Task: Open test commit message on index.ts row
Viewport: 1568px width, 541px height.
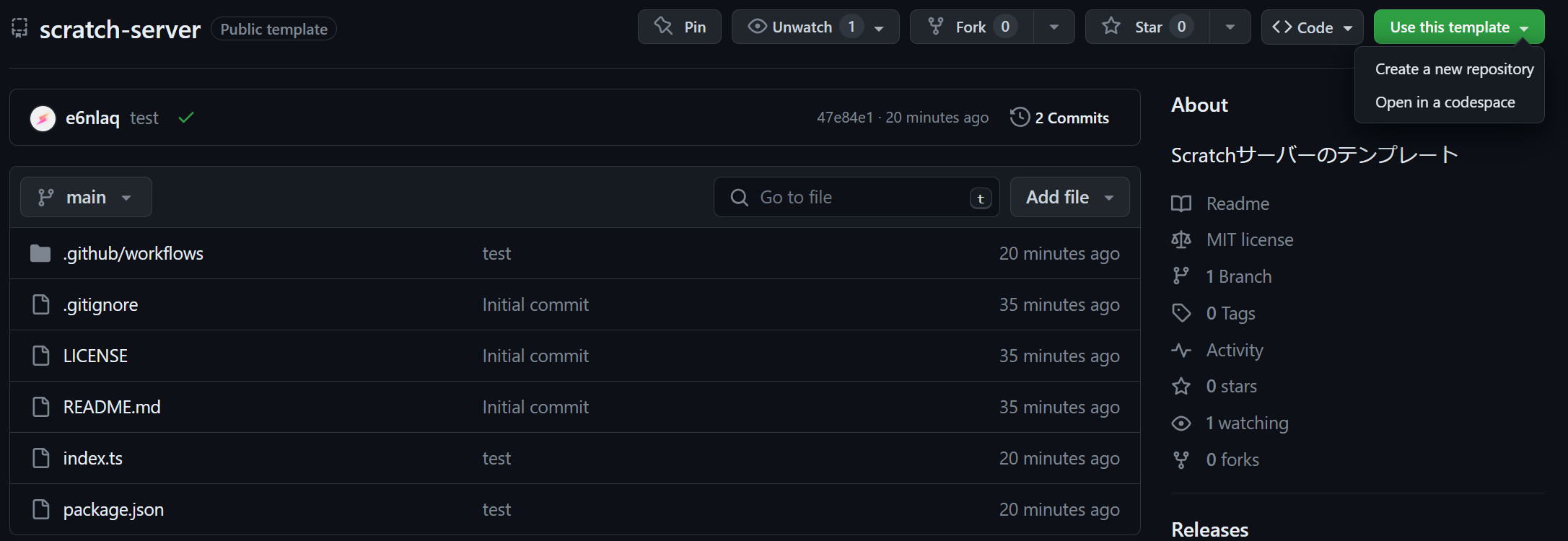Action: [496, 458]
